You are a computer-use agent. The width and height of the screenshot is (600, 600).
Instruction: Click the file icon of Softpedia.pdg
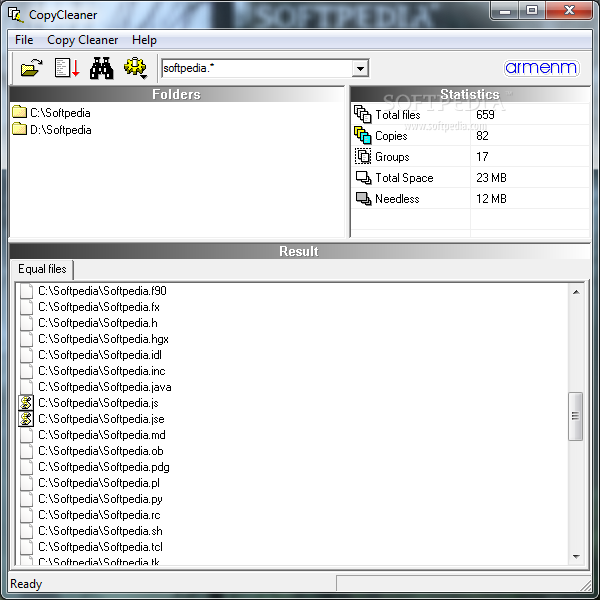click(x=26, y=467)
